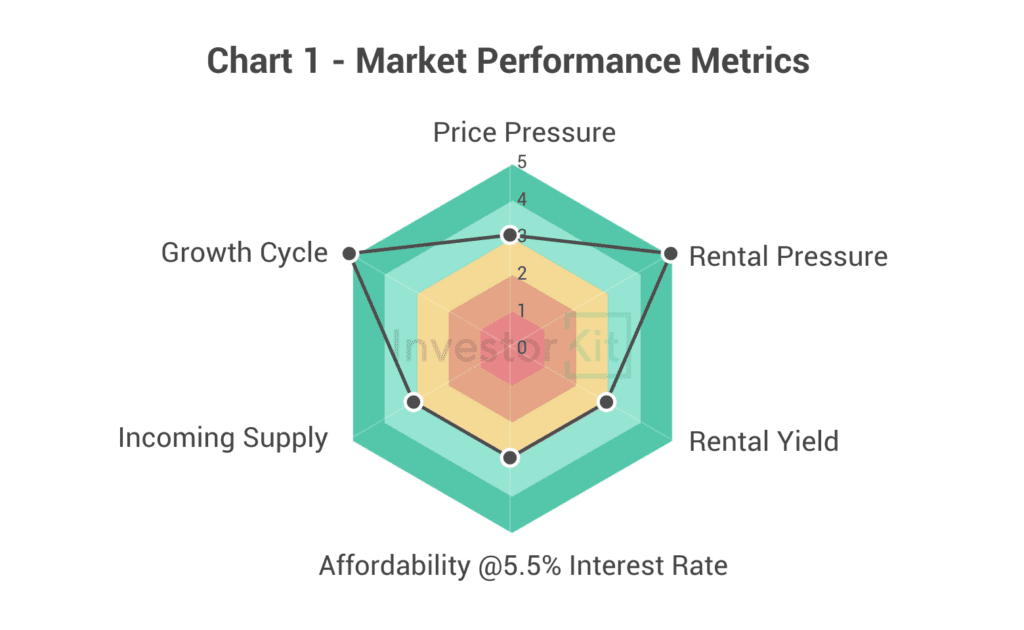Select the Growth Cycle data point marker
Viewport: 1024px width, 630px height.
pyautogui.click(x=349, y=254)
